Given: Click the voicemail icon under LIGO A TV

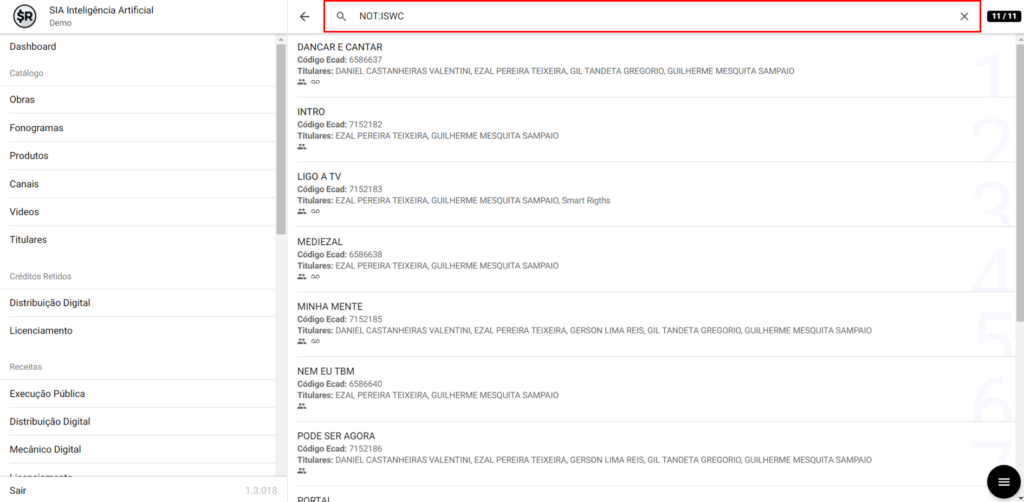Looking at the screenshot, I should 316,211.
